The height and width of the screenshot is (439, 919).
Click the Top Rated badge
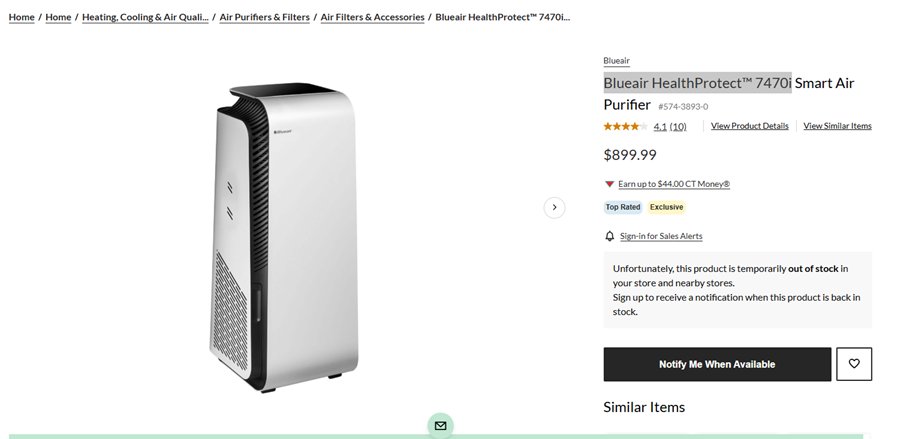(623, 207)
